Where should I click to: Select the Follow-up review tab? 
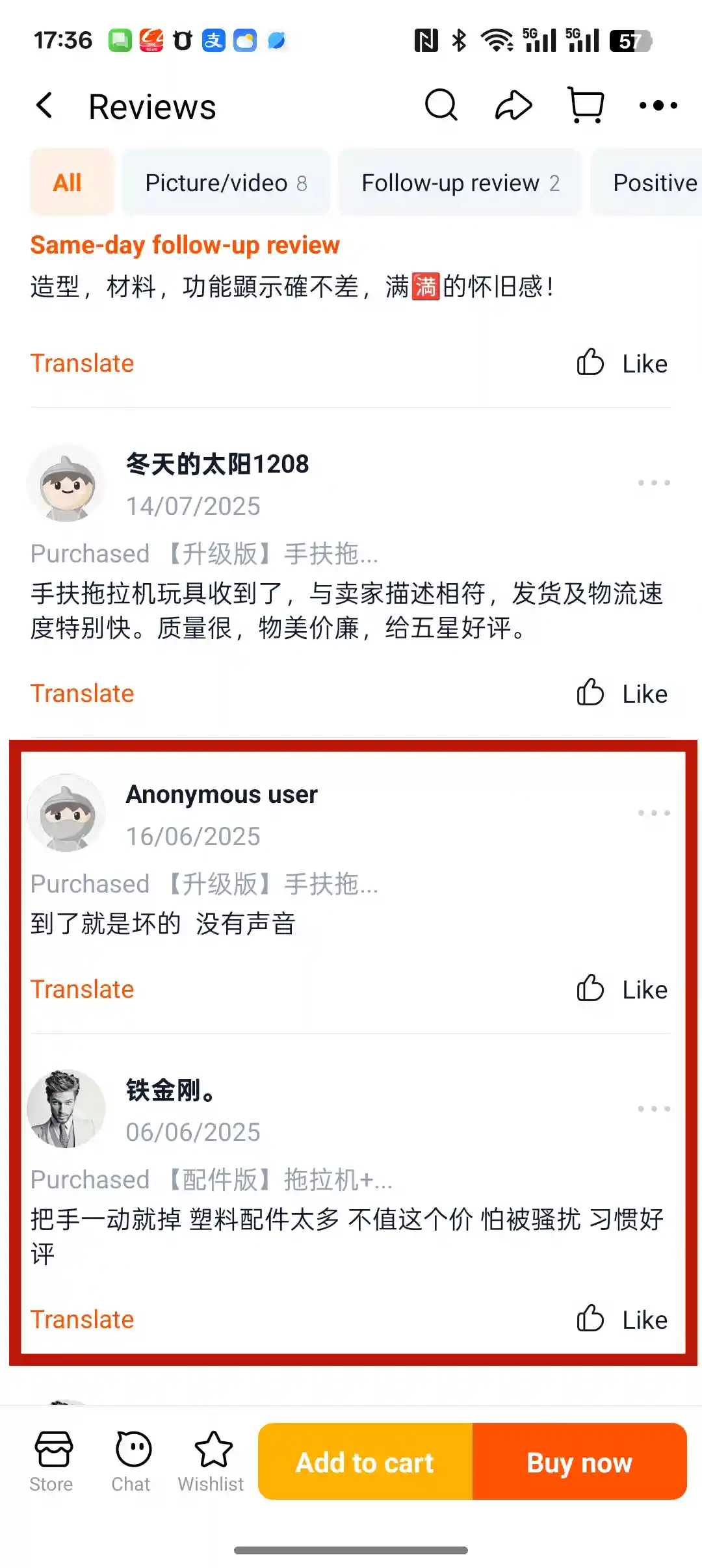click(460, 183)
